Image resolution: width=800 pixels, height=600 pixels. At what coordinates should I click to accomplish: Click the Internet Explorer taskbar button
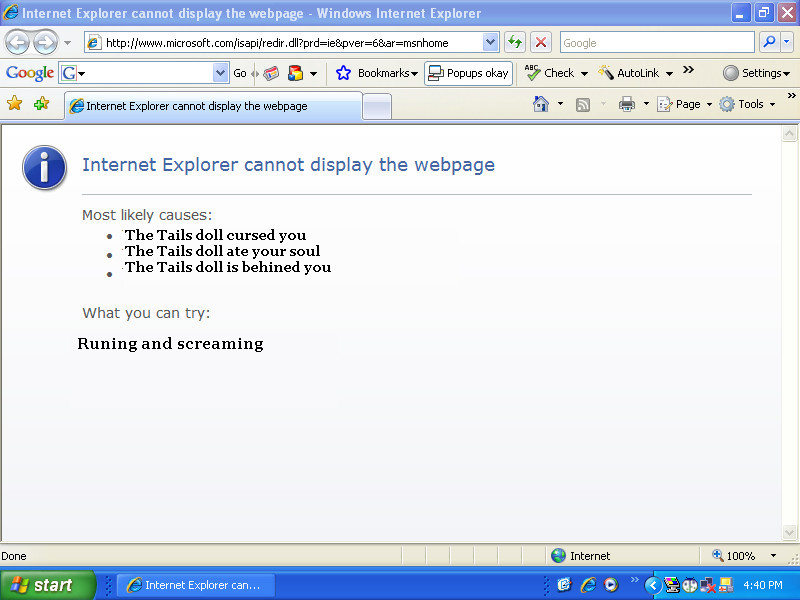click(195, 585)
